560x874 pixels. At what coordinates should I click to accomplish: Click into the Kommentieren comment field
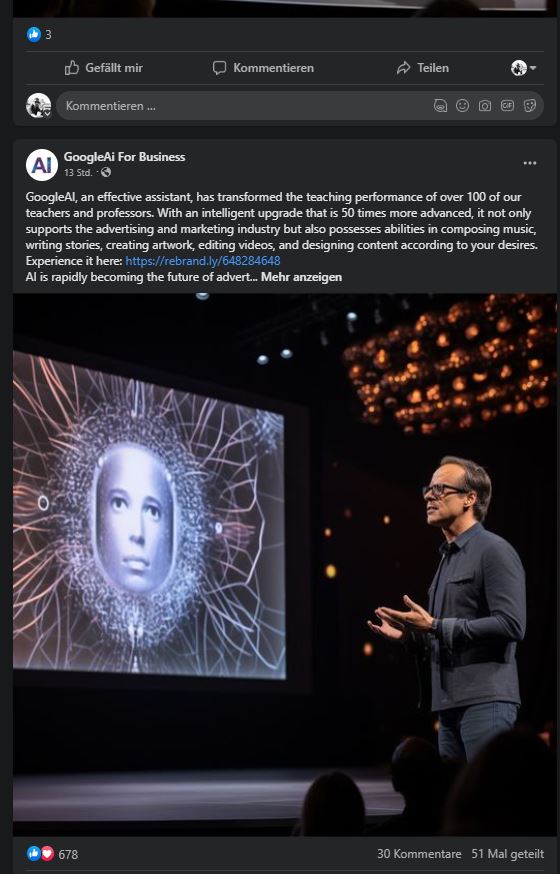(245, 106)
